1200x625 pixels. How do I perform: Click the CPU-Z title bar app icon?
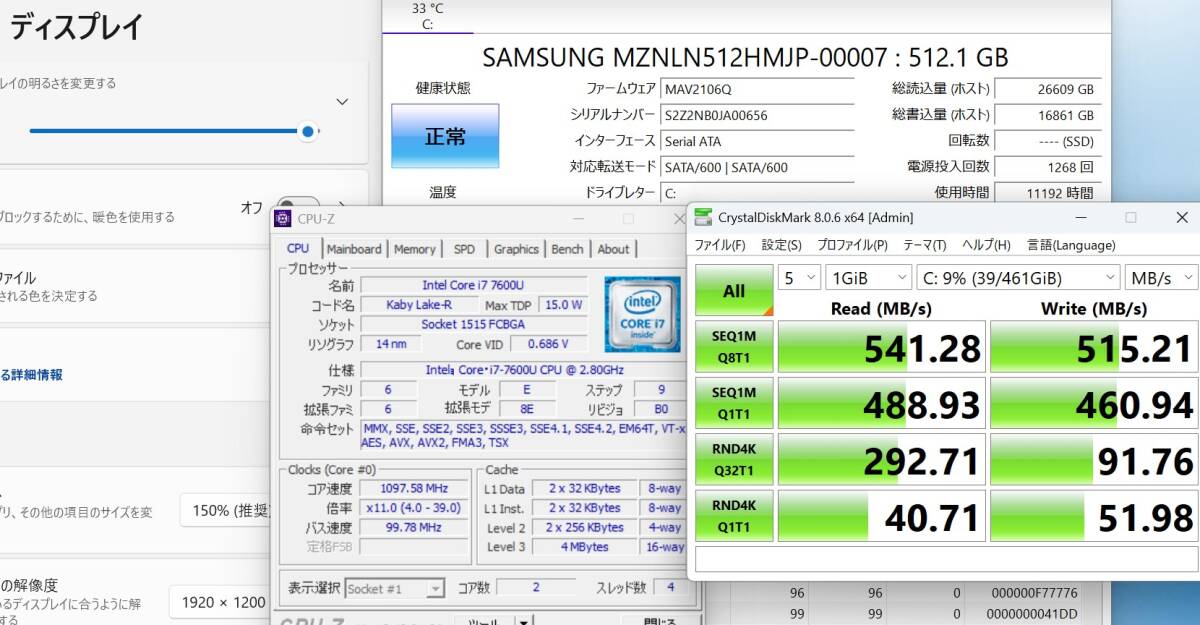coord(283,219)
